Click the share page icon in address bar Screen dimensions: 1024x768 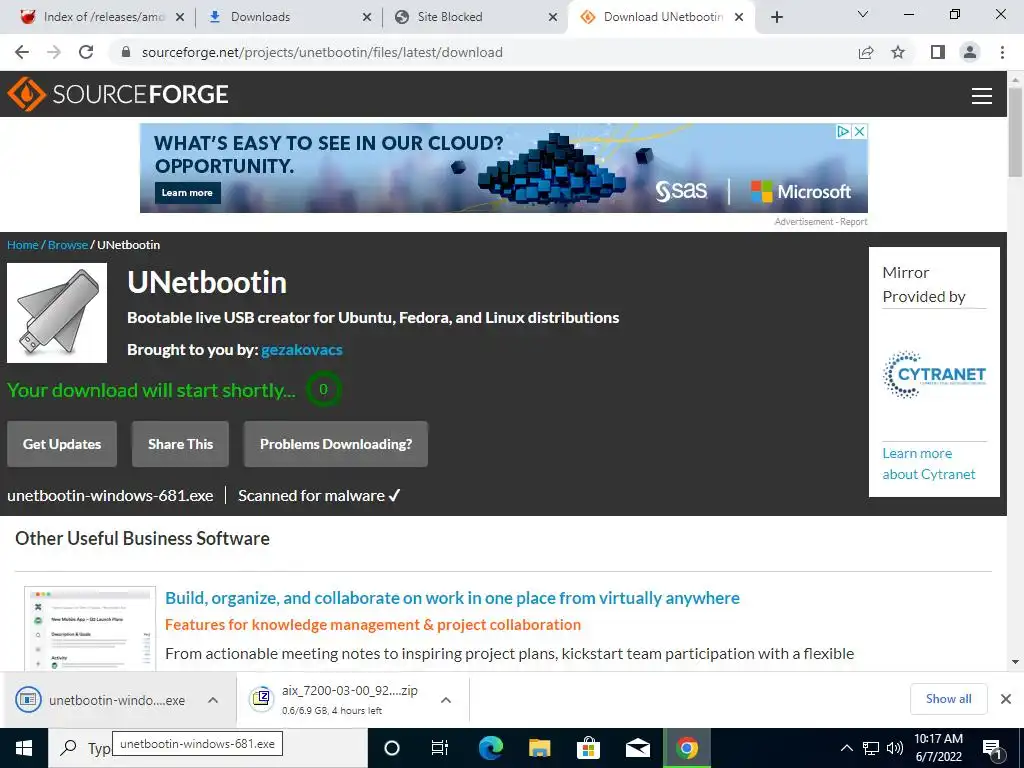click(865, 52)
